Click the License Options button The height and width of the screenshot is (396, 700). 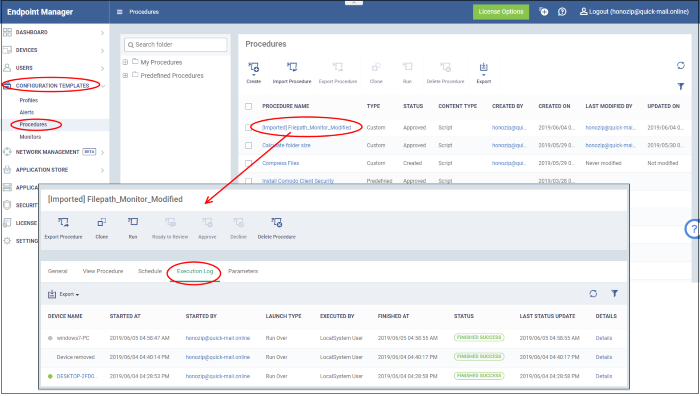(501, 12)
